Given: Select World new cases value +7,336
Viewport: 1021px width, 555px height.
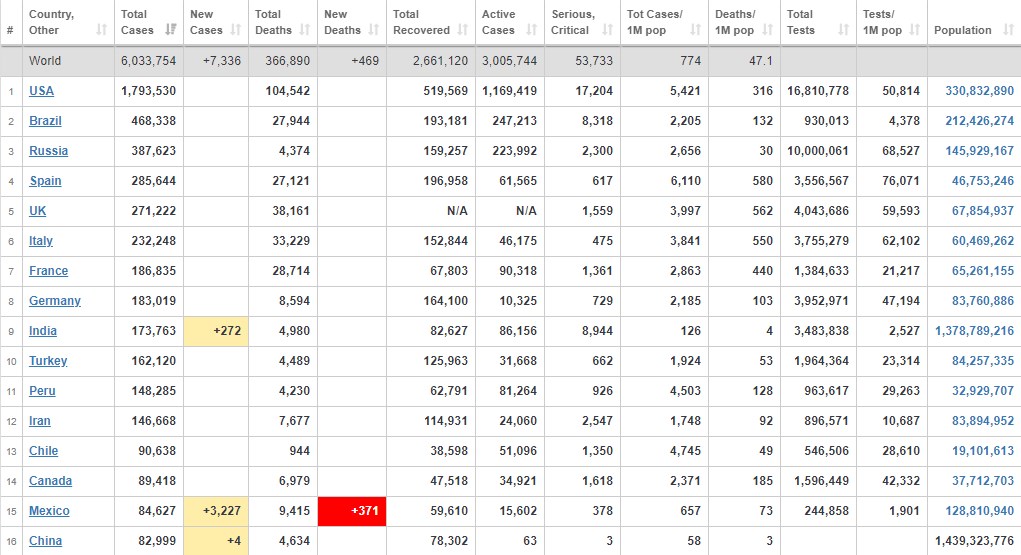Looking at the screenshot, I should pyautogui.click(x=221, y=61).
